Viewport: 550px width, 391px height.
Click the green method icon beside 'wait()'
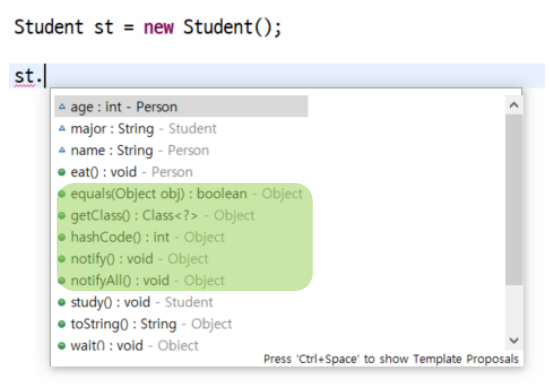click(x=62, y=346)
